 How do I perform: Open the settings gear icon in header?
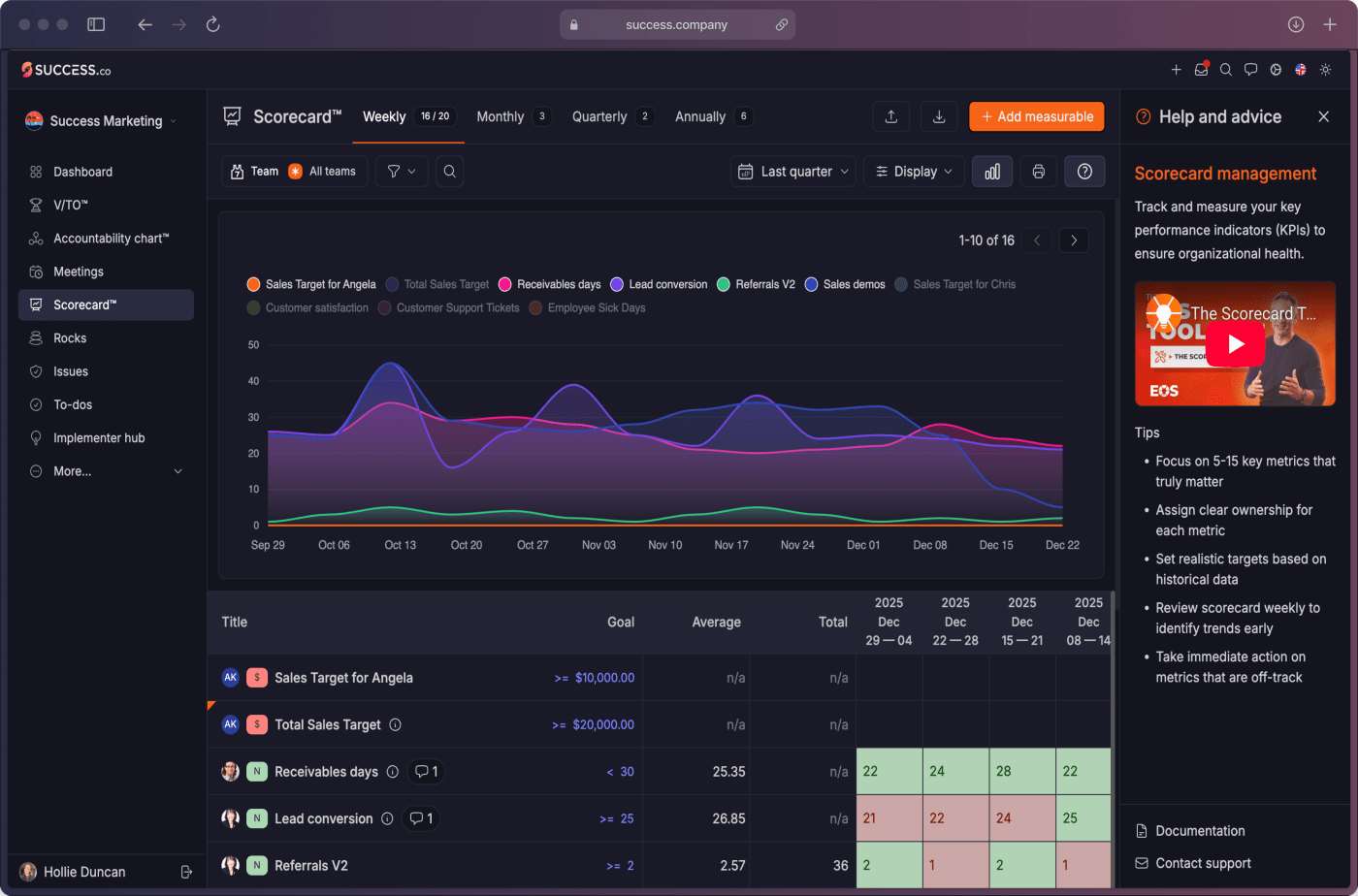(1276, 70)
